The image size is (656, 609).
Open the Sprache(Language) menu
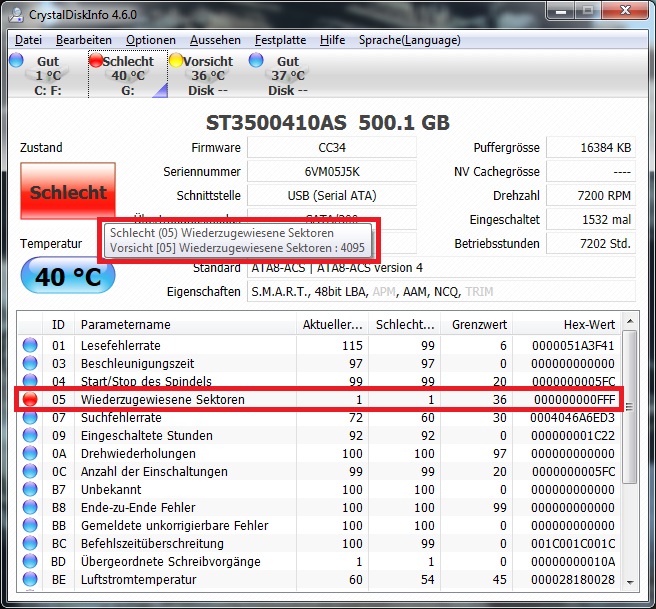point(410,40)
